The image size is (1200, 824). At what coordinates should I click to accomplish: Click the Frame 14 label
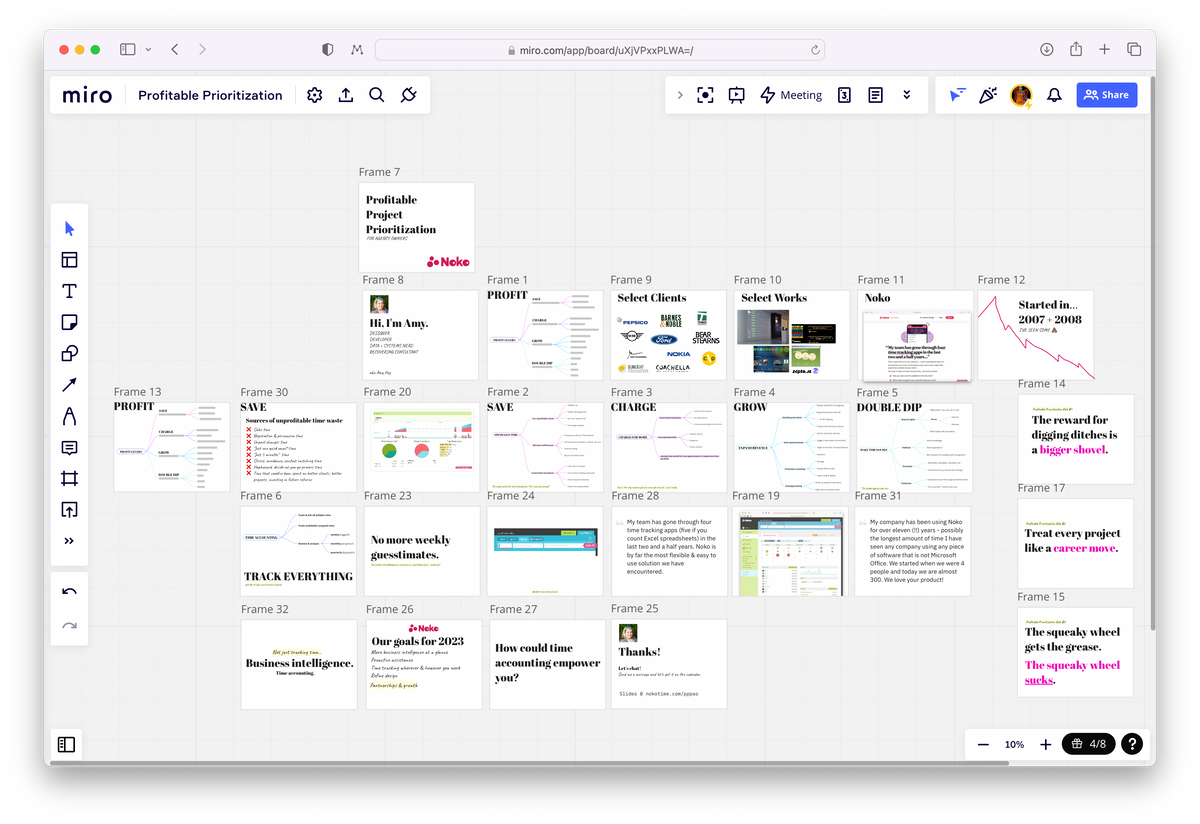[x=1042, y=384]
